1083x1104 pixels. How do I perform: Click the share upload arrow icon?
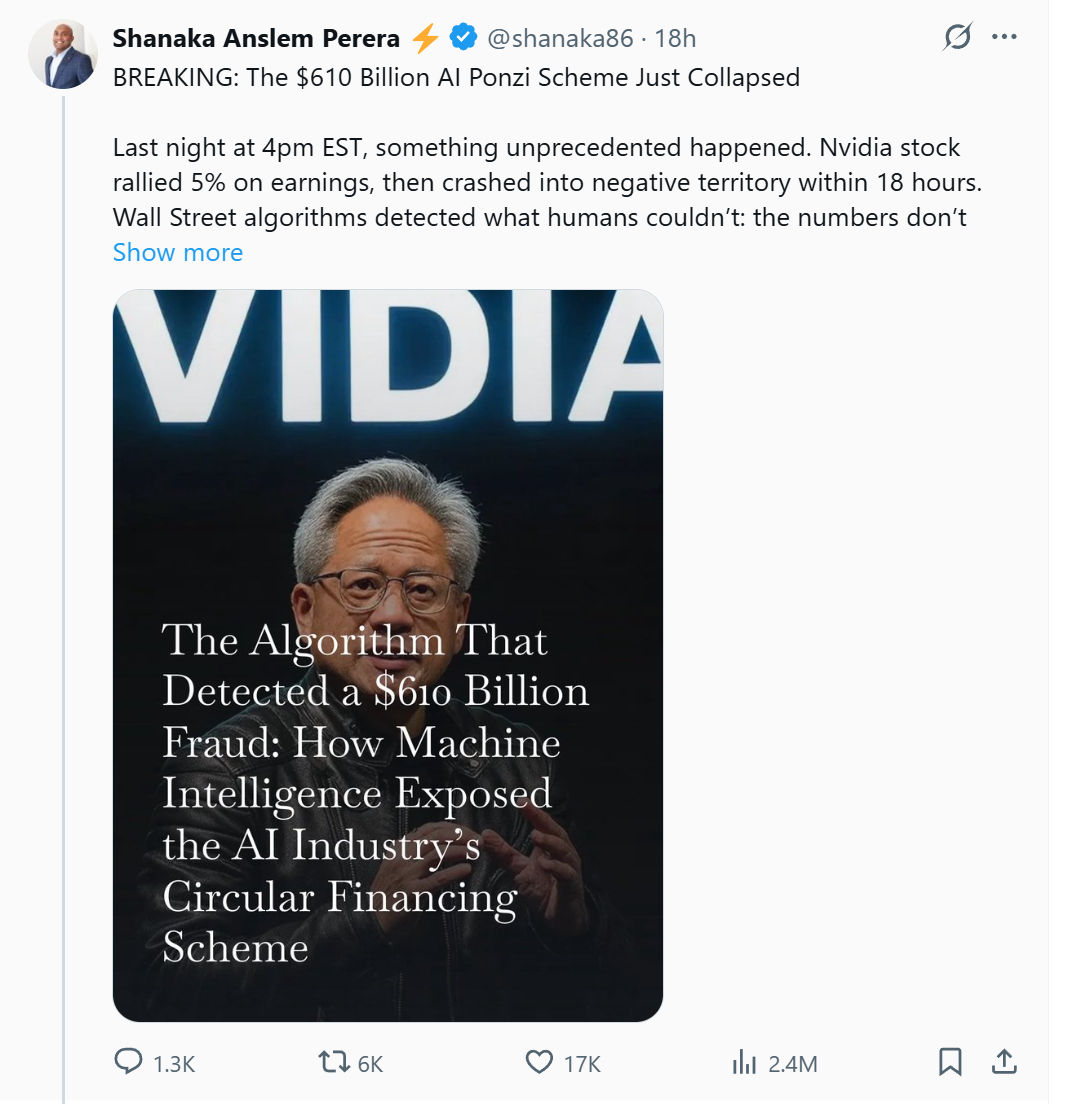[1004, 1061]
